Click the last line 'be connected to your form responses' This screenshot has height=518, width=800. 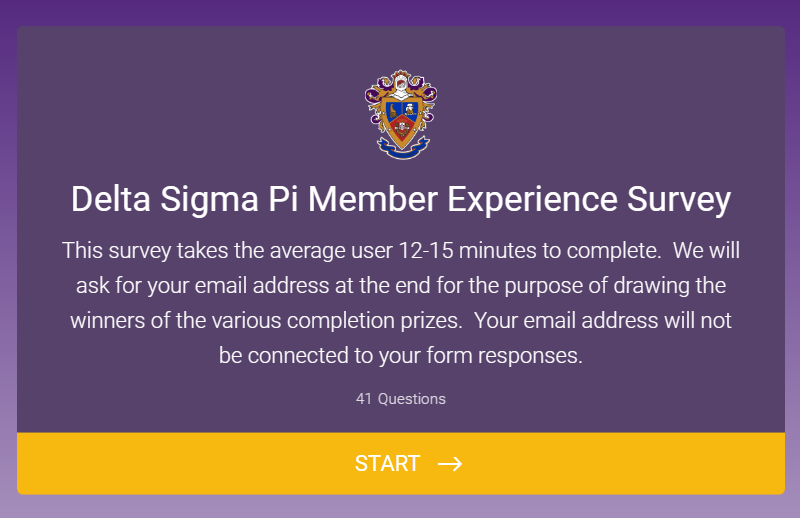click(401, 356)
